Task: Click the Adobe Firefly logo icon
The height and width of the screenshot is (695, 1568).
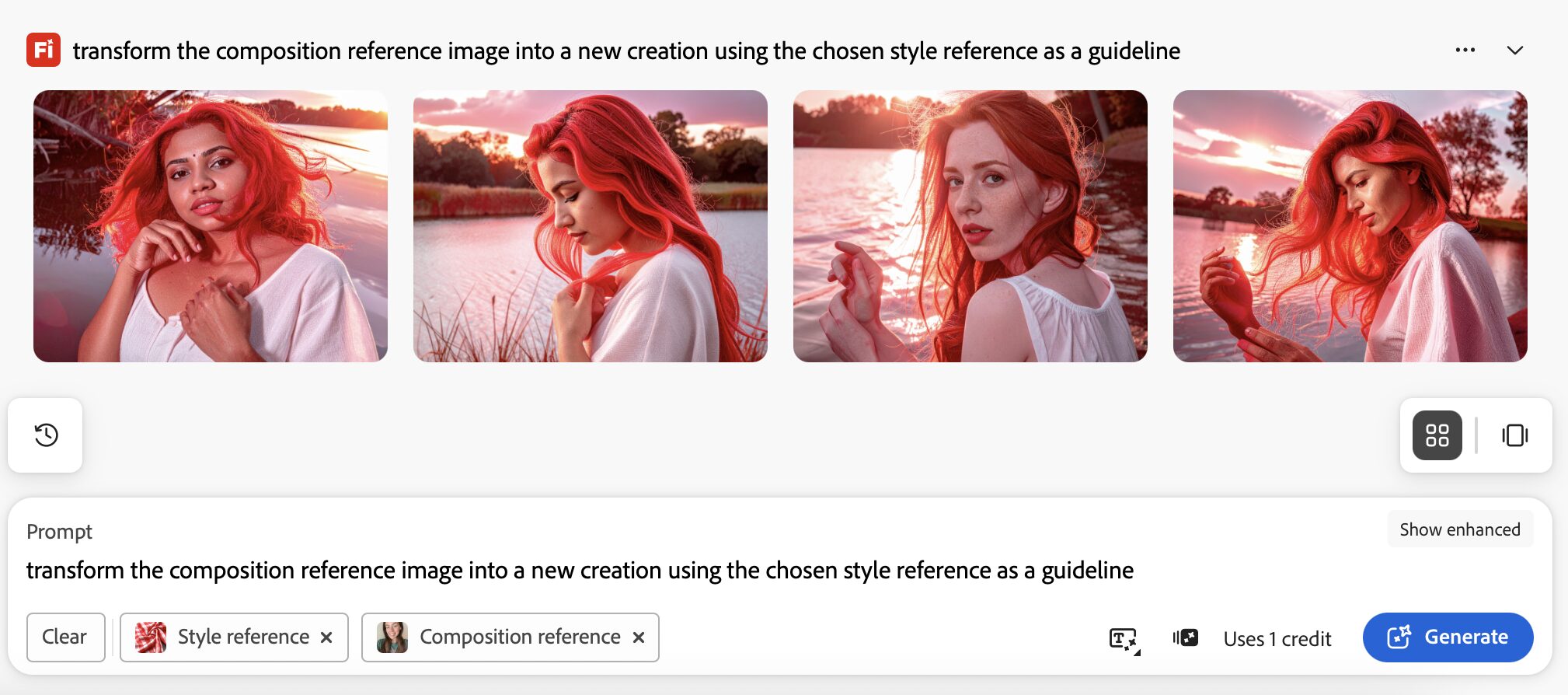Action: click(44, 51)
